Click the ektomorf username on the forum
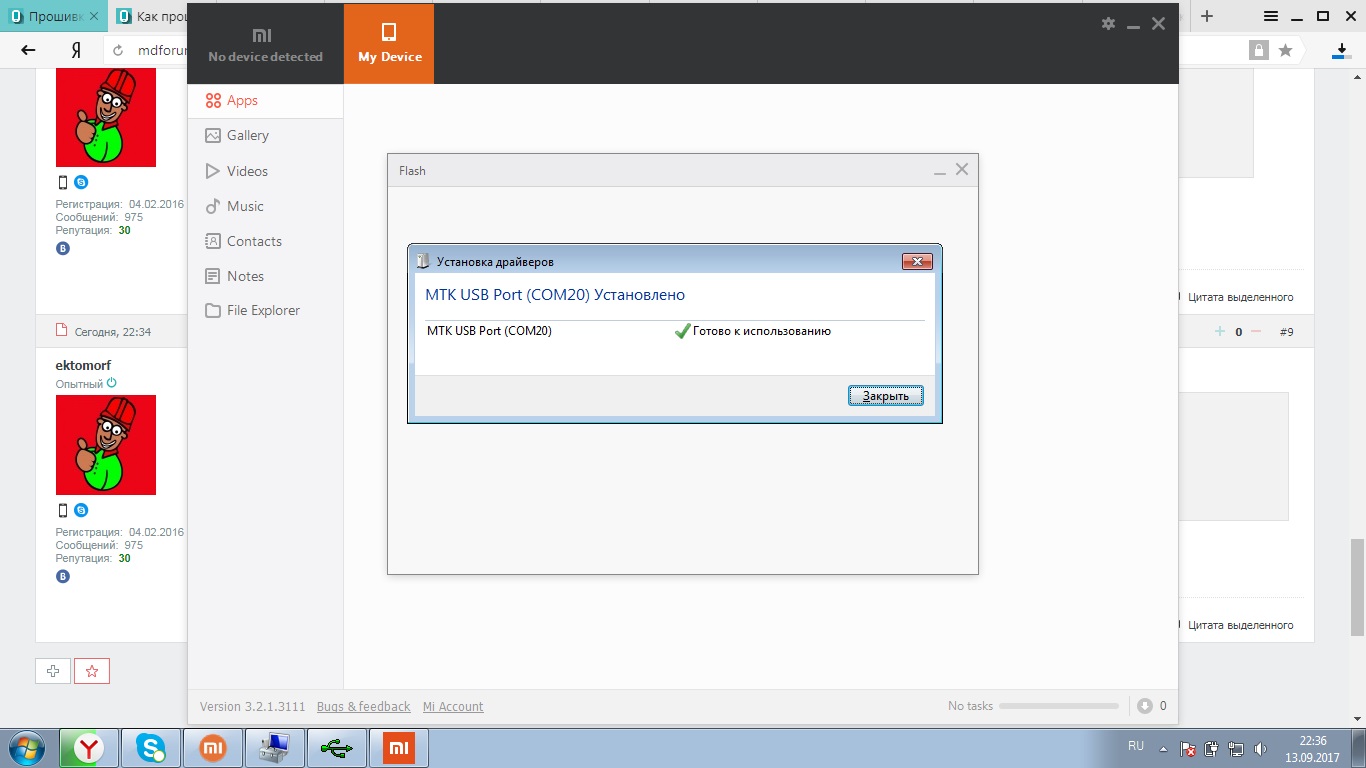 [83, 365]
